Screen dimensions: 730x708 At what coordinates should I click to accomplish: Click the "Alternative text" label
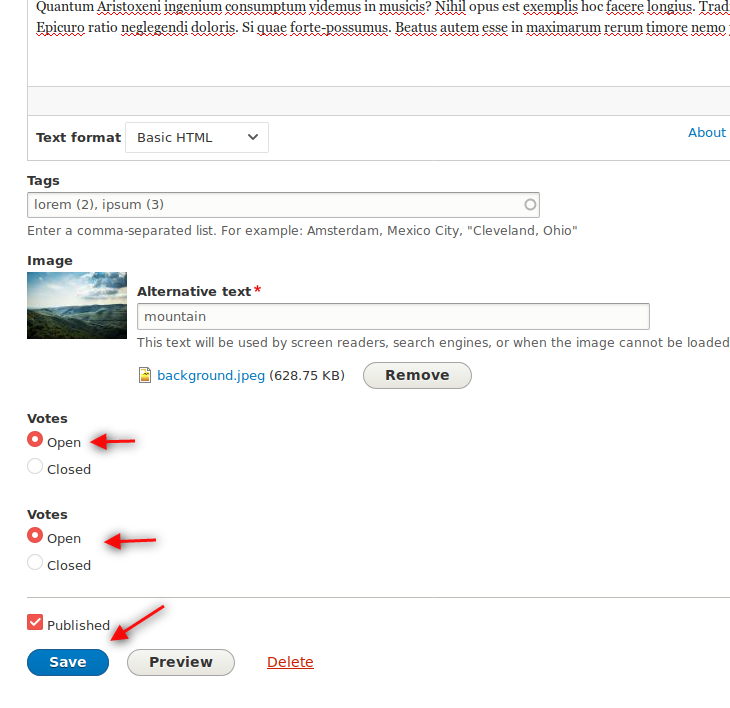pyautogui.click(x=194, y=291)
